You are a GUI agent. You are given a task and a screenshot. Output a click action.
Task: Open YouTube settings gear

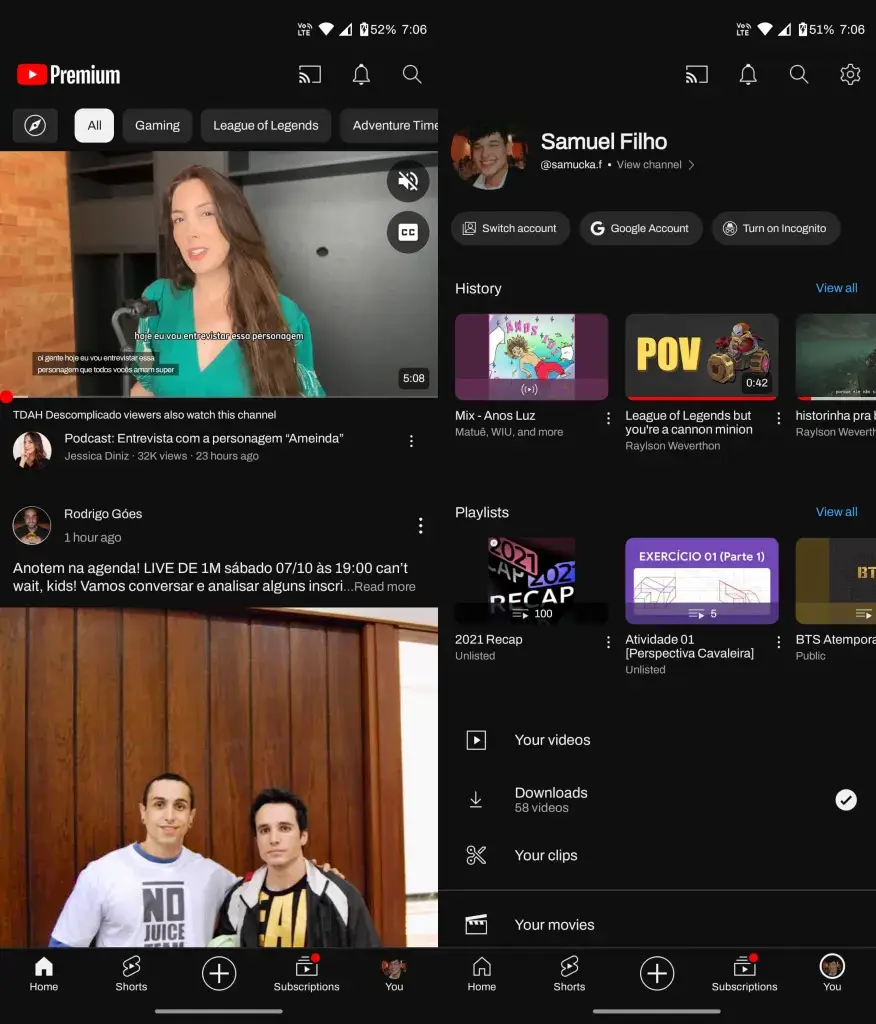pyautogui.click(x=849, y=74)
